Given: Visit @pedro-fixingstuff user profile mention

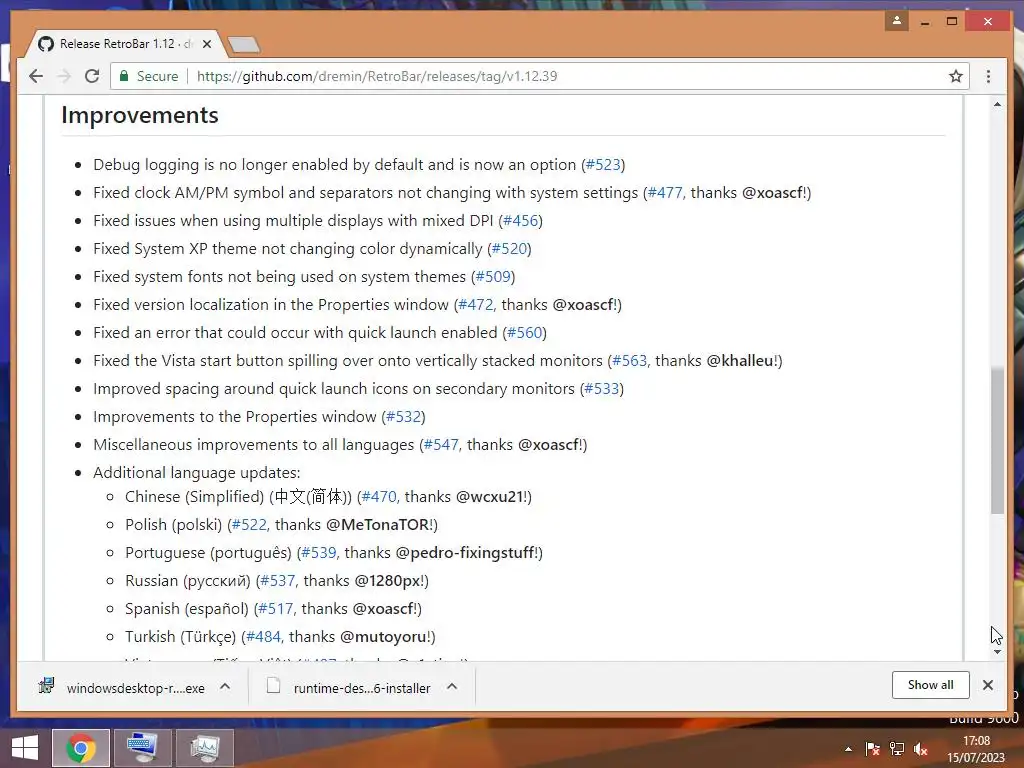Looking at the screenshot, I should (x=464, y=553).
